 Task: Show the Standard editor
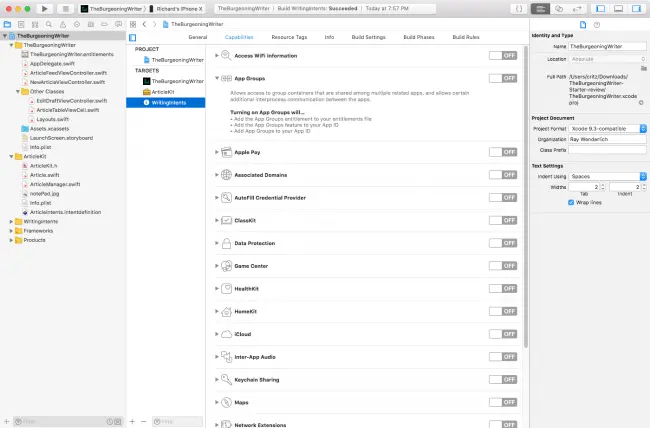(541, 9)
